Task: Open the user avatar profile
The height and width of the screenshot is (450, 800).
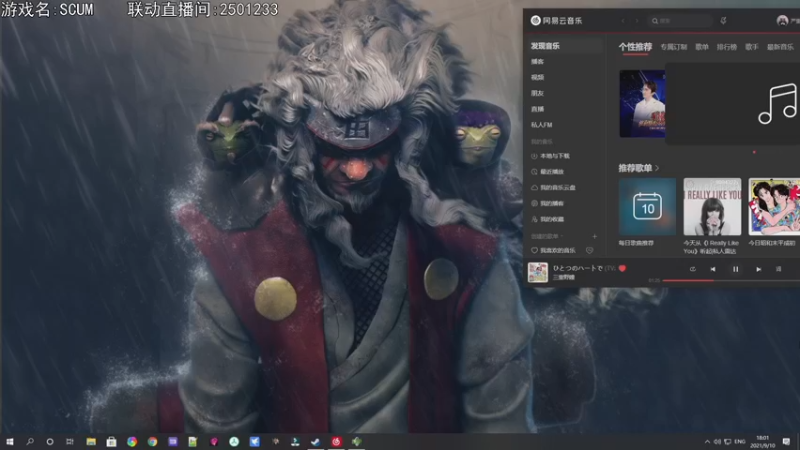Action: [782, 20]
